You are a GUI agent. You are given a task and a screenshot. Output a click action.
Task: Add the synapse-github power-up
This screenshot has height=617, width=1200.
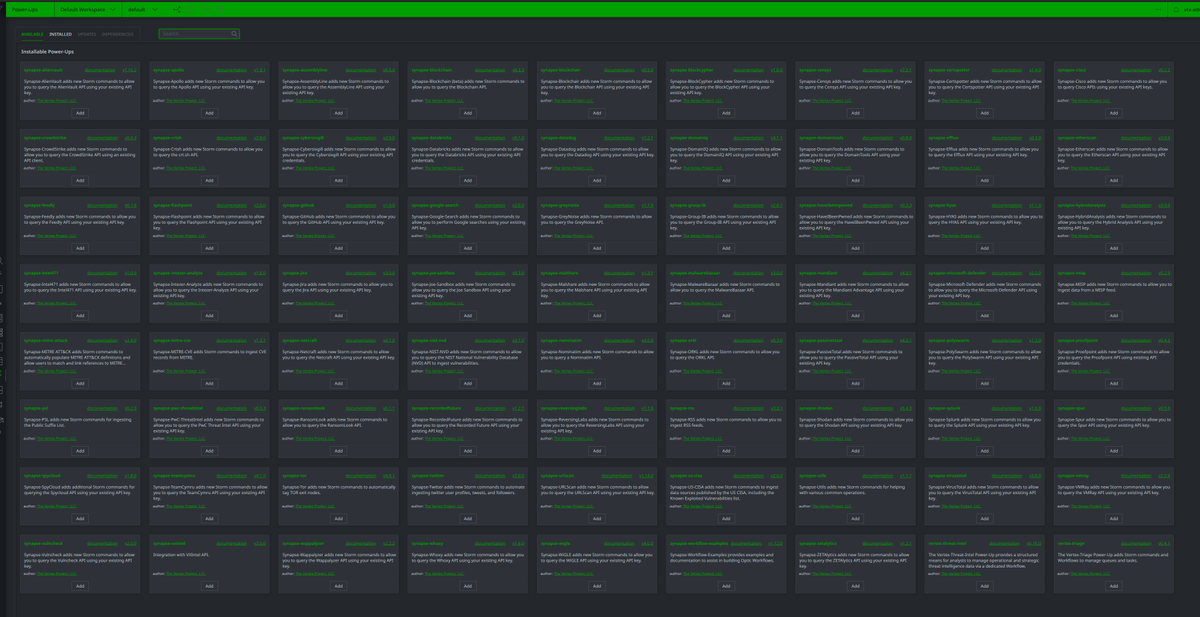[338, 248]
